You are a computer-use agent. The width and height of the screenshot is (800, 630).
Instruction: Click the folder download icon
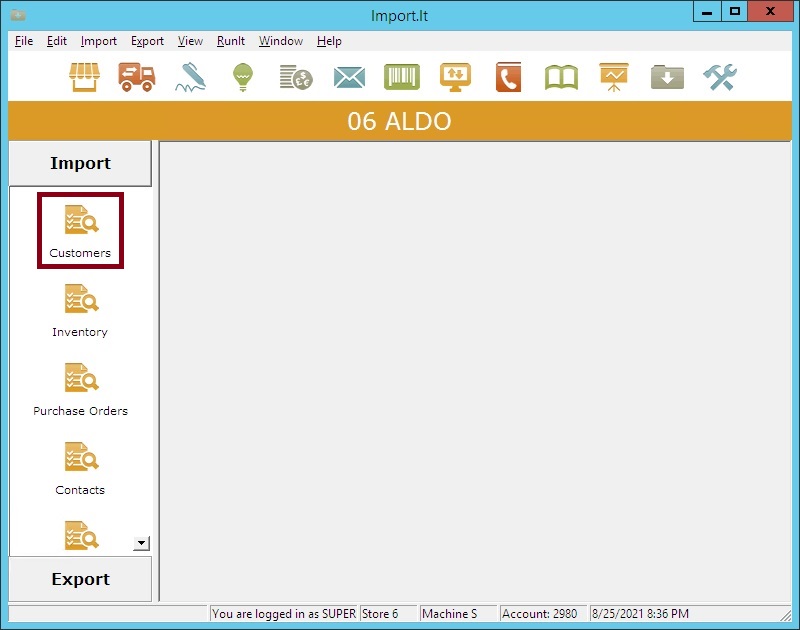[x=667, y=78]
